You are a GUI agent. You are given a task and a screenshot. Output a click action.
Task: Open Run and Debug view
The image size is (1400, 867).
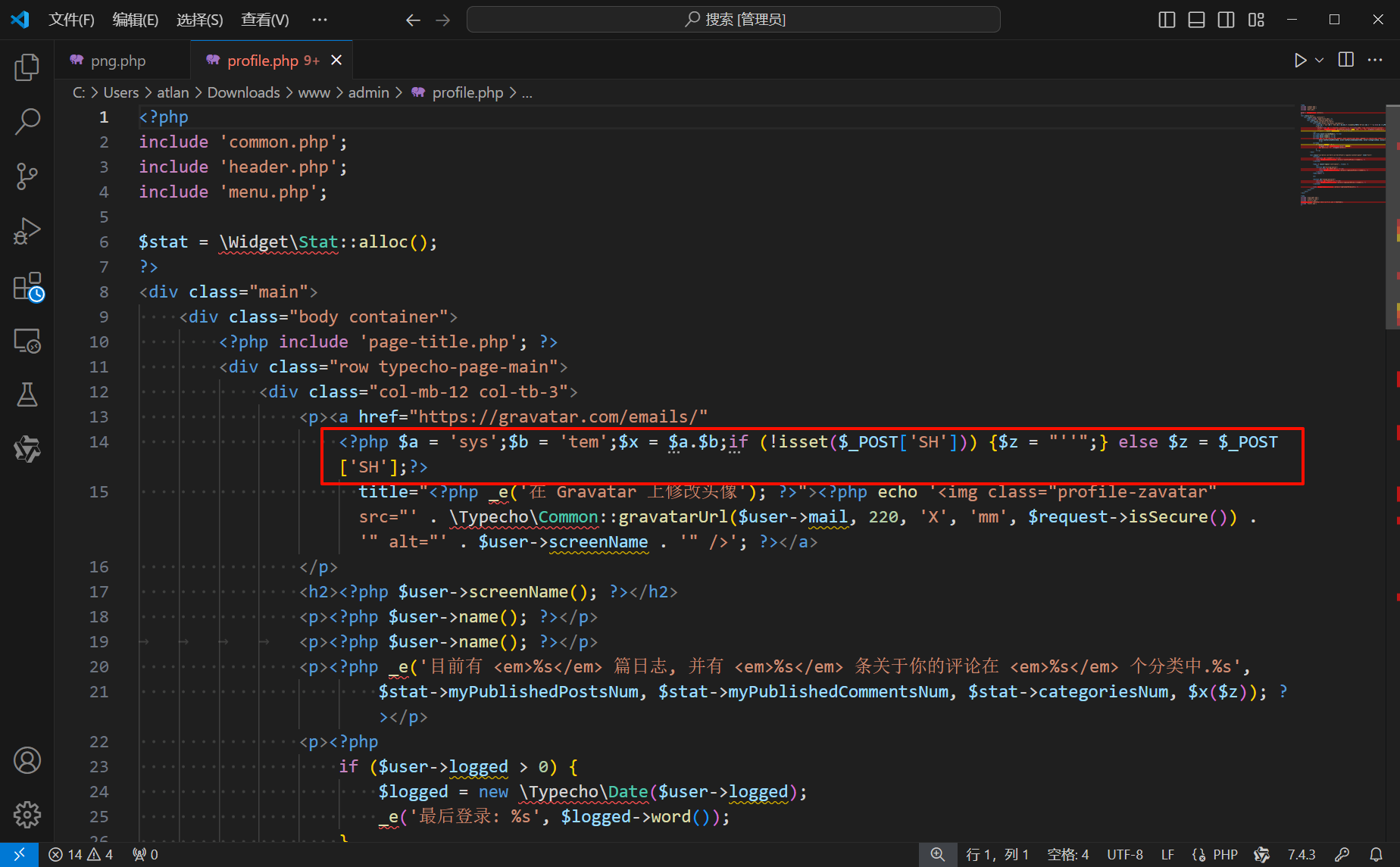click(27, 231)
